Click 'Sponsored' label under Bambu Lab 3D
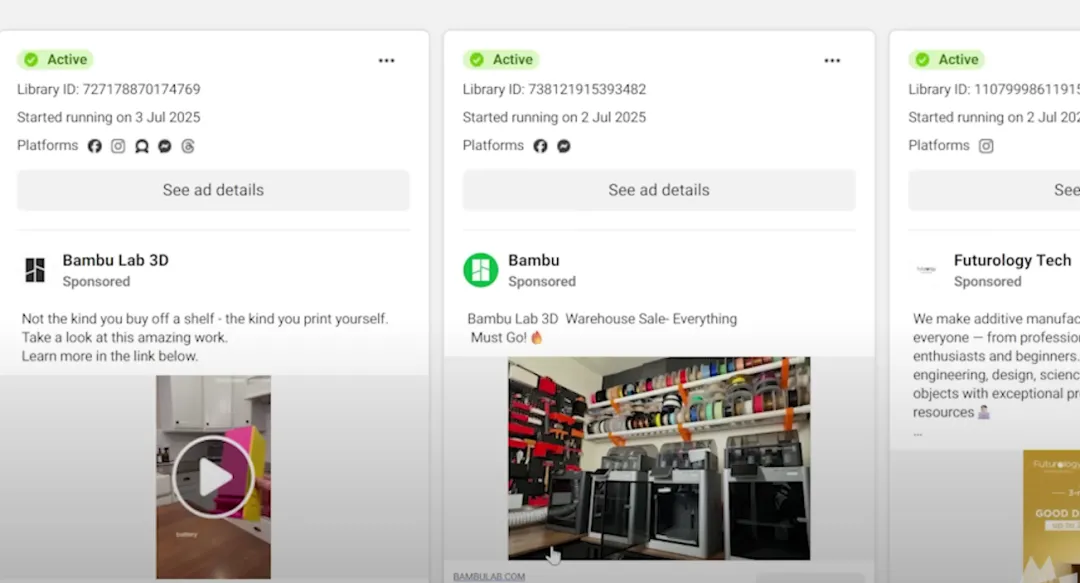The image size is (1080, 583). click(96, 282)
